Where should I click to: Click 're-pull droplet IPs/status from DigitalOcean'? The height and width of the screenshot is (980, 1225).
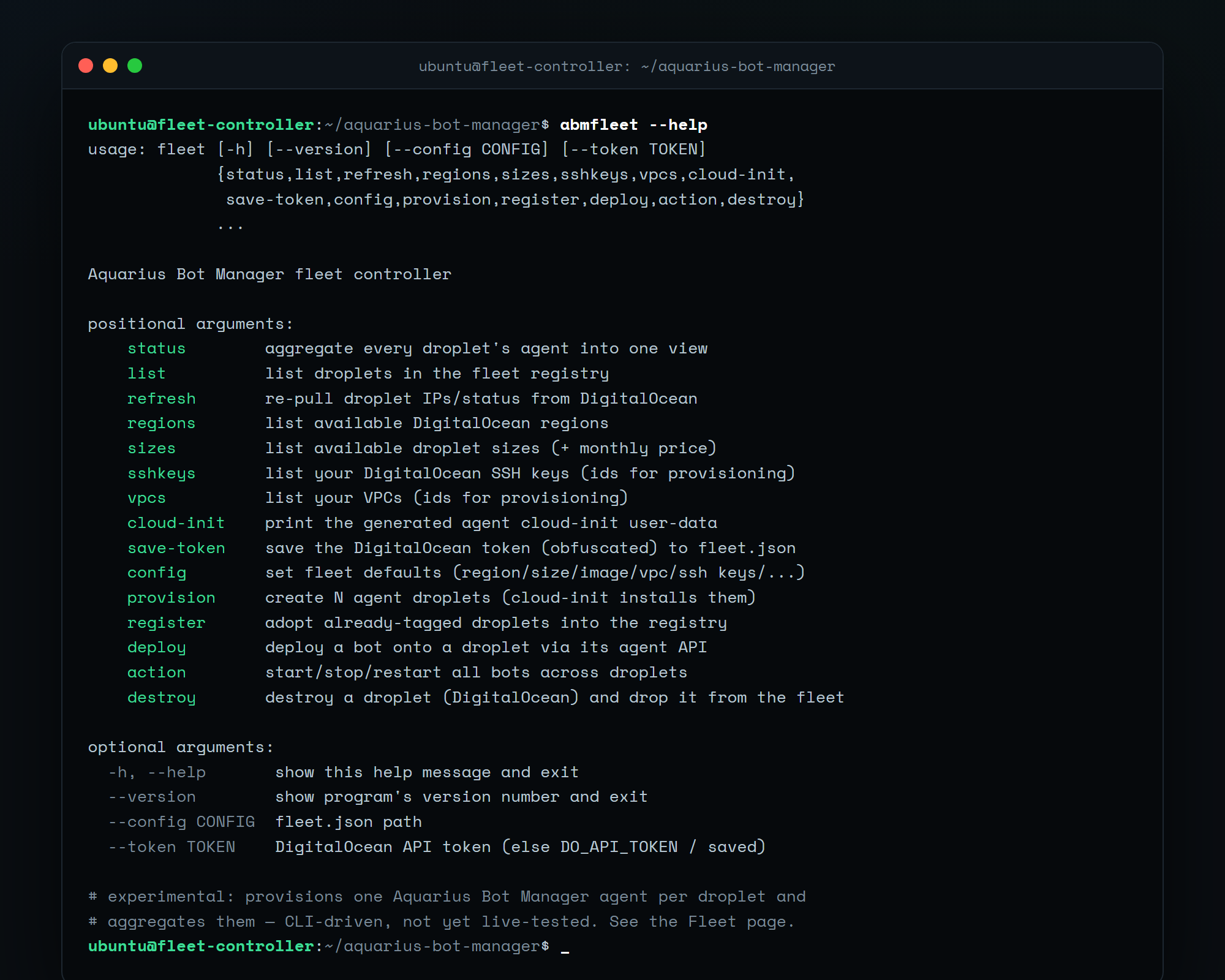481,399
